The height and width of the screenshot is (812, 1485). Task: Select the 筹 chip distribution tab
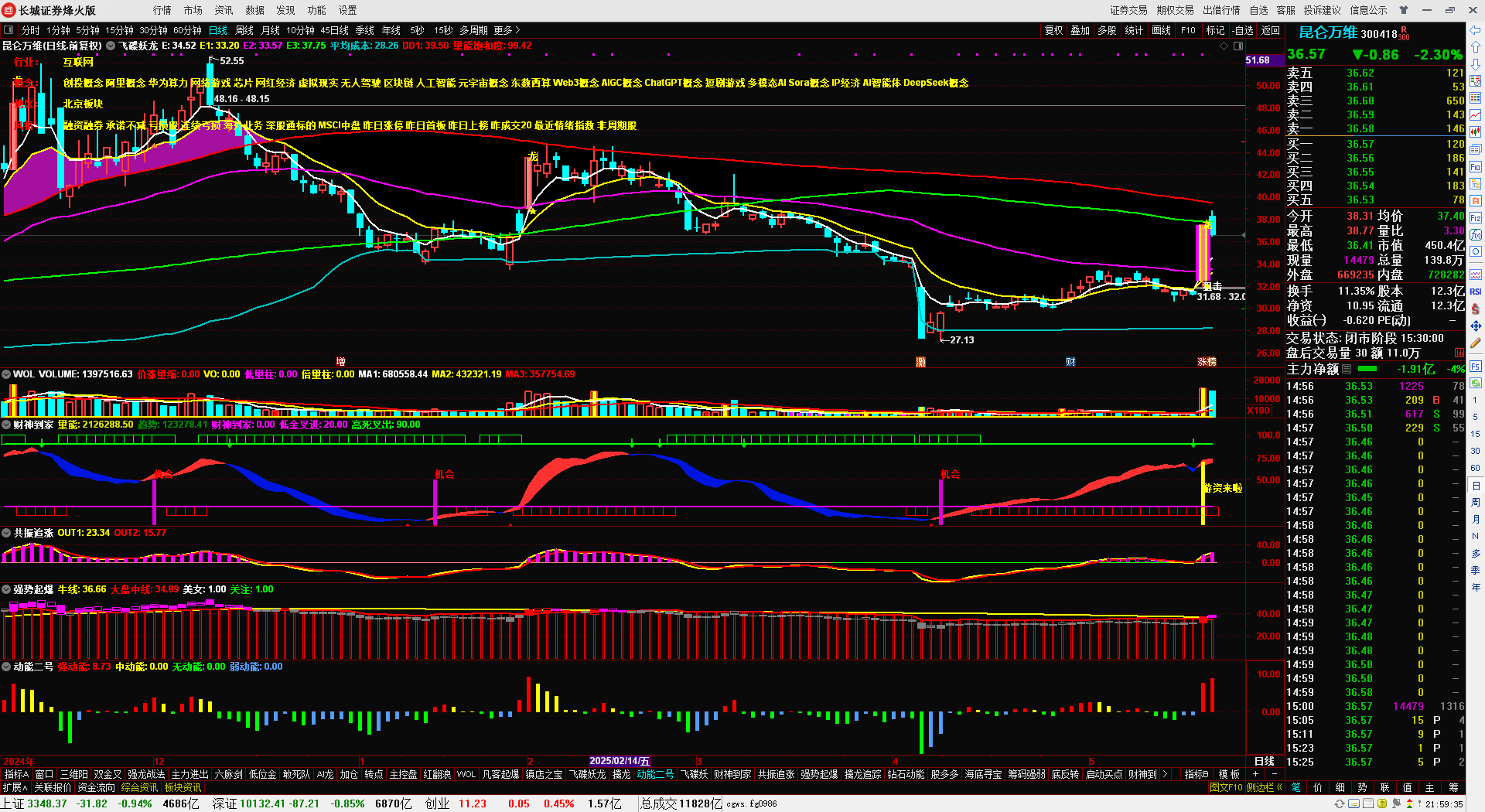tap(1453, 787)
